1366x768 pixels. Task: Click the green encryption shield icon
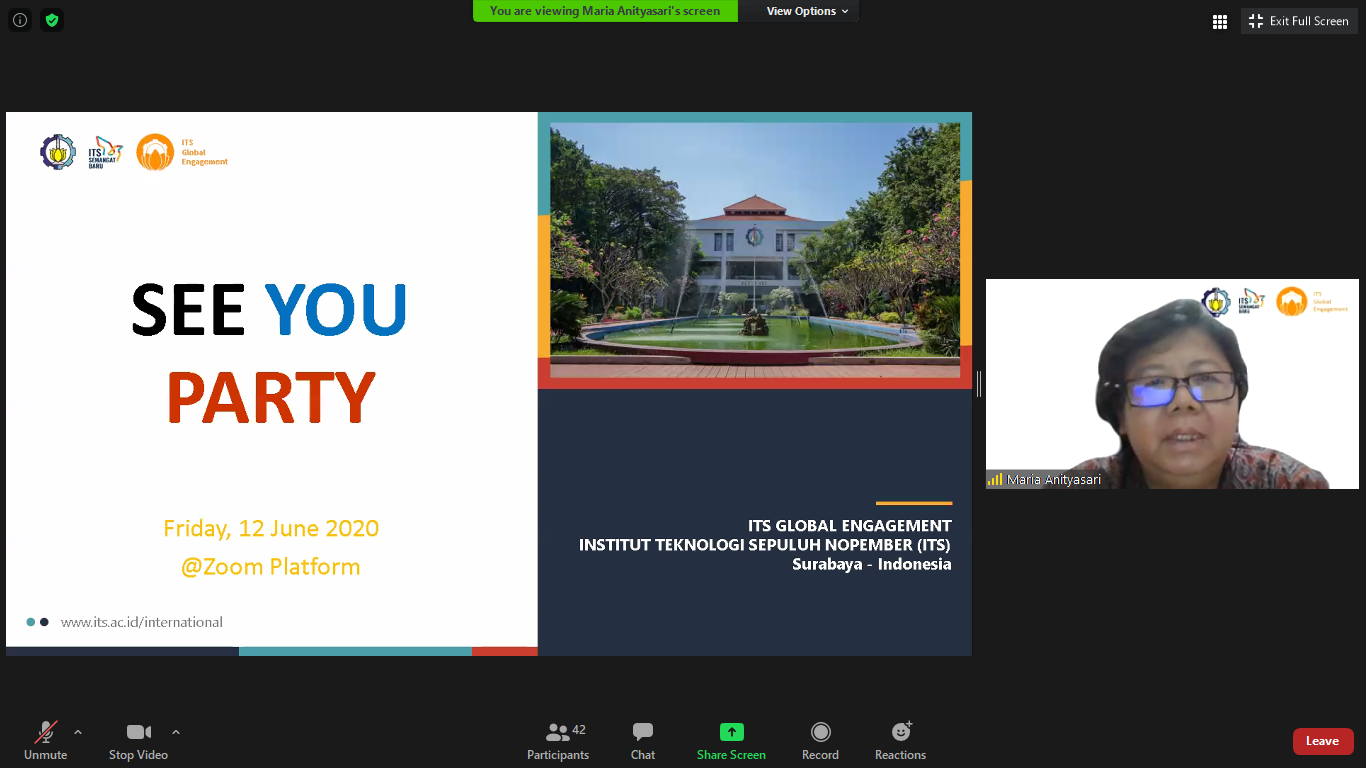[52, 20]
